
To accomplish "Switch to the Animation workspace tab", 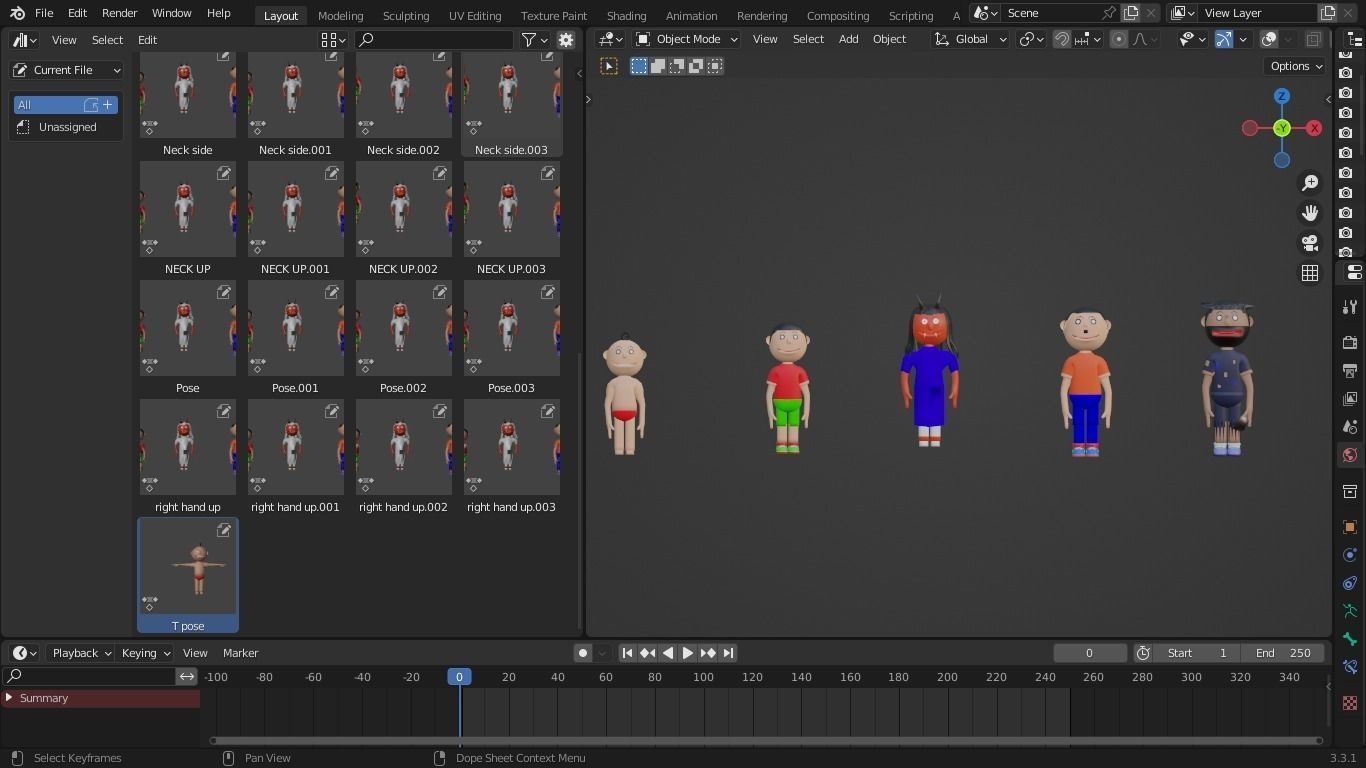I will click(691, 16).
